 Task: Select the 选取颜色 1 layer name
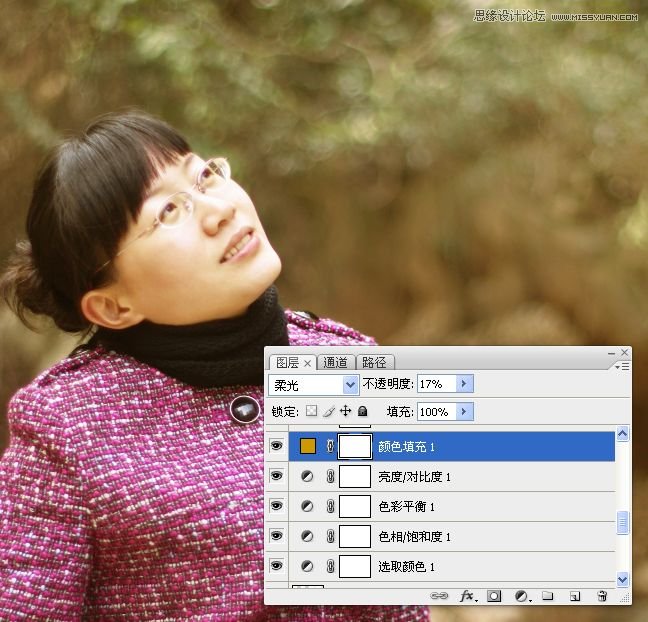pos(407,567)
